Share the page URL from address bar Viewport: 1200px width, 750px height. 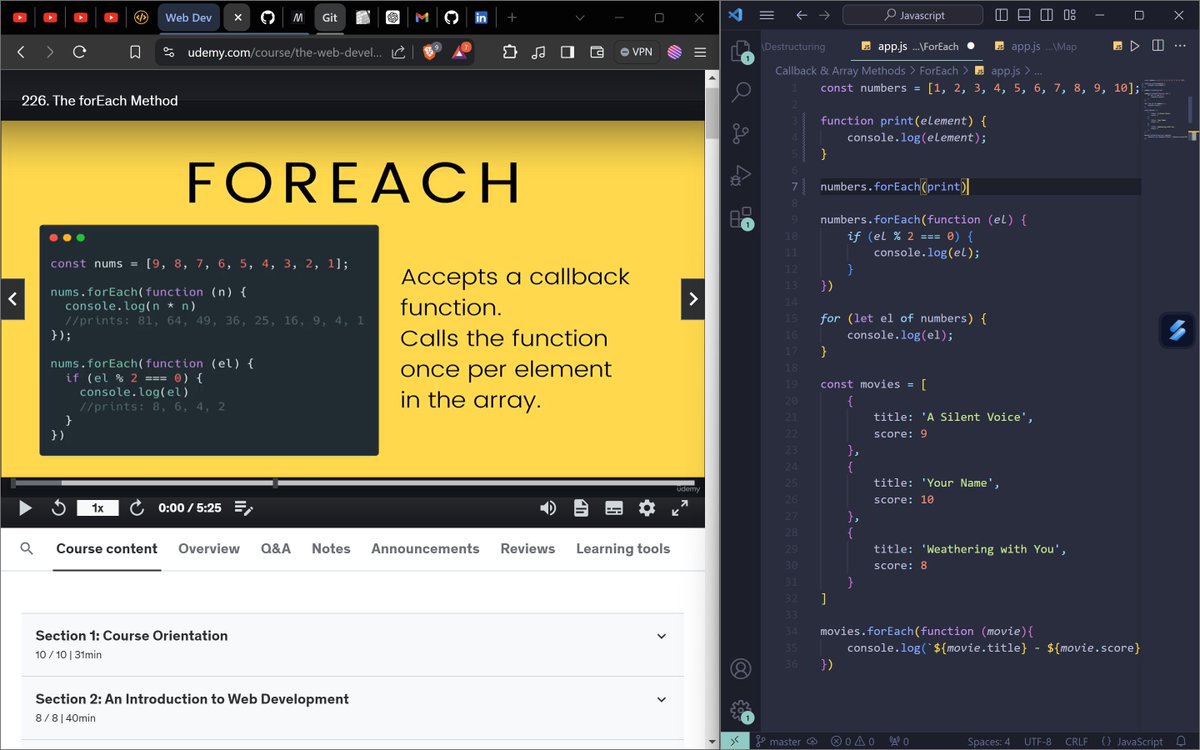(398, 52)
